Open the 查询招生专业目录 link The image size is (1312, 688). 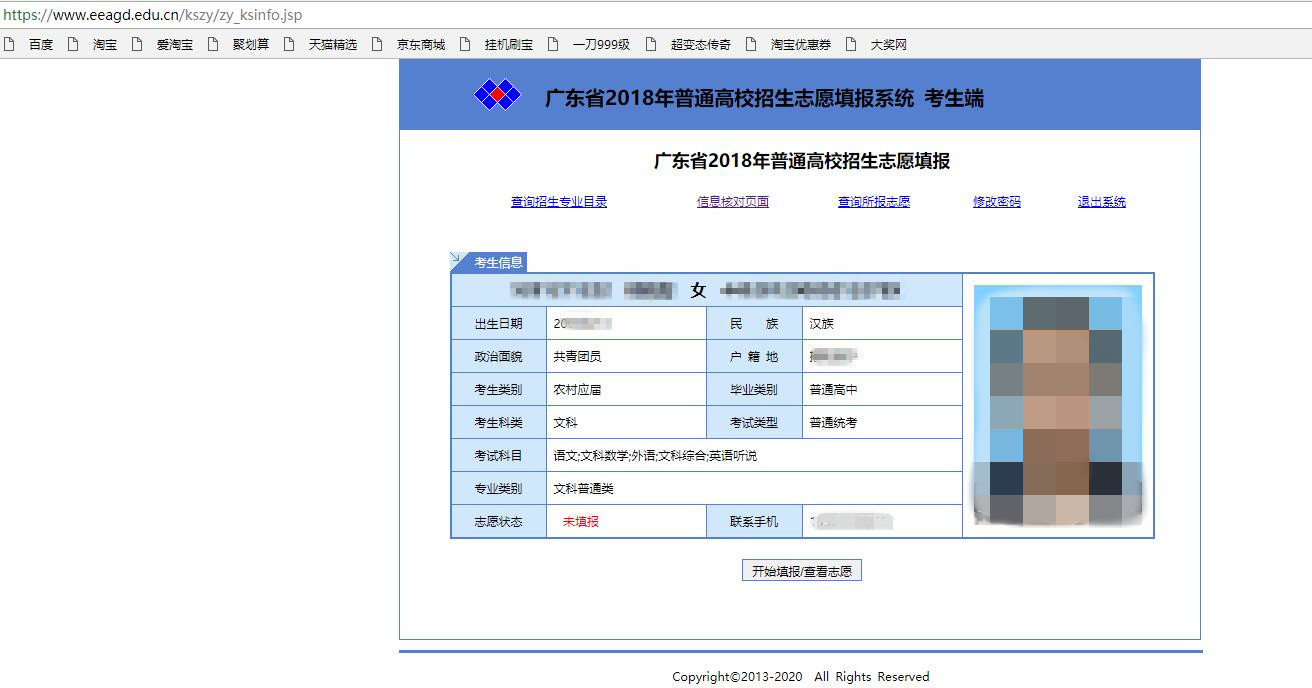[x=559, y=202]
